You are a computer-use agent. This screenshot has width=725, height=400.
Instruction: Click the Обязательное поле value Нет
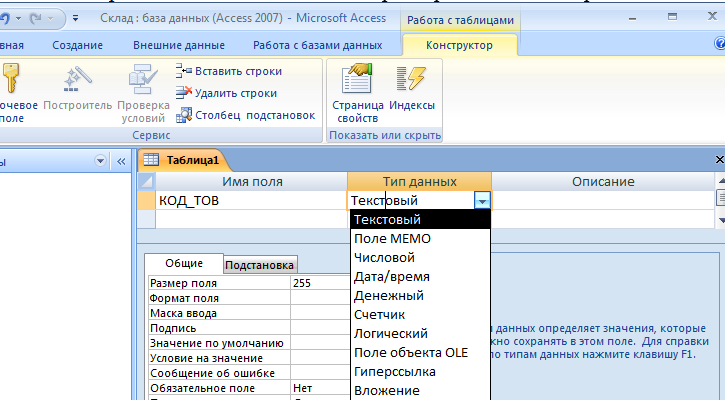pyautogui.click(x=320, y=388)
